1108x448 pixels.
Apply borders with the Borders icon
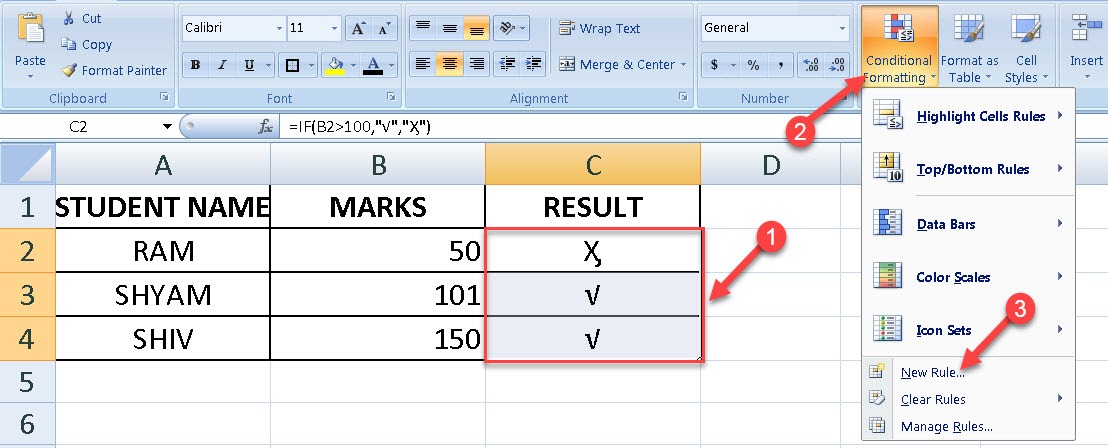point(292,65)
